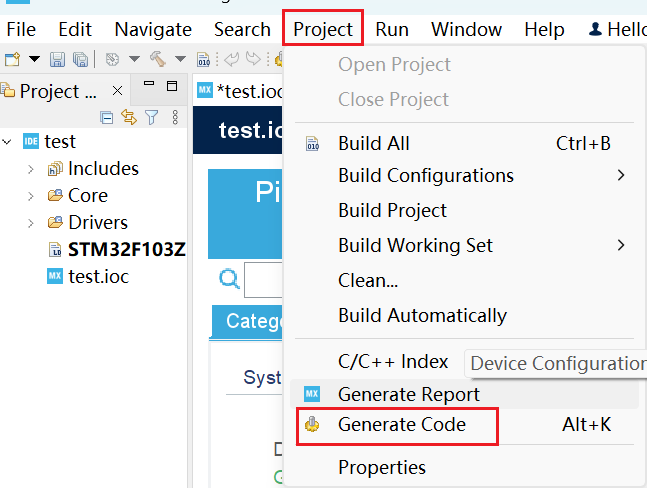Click the search magnifier icon in editor

[229, 279]
